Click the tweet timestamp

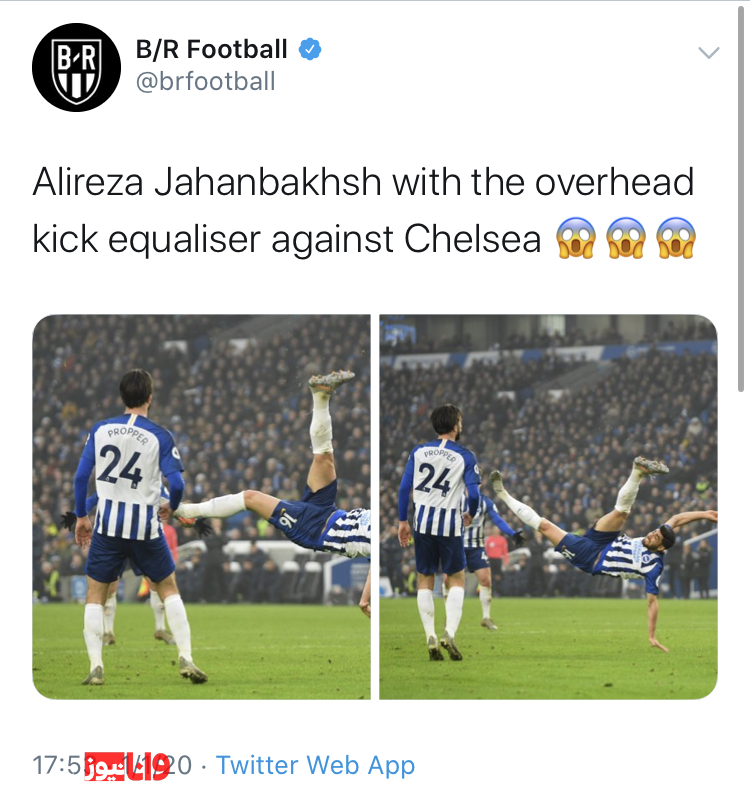tap(112, 766)
